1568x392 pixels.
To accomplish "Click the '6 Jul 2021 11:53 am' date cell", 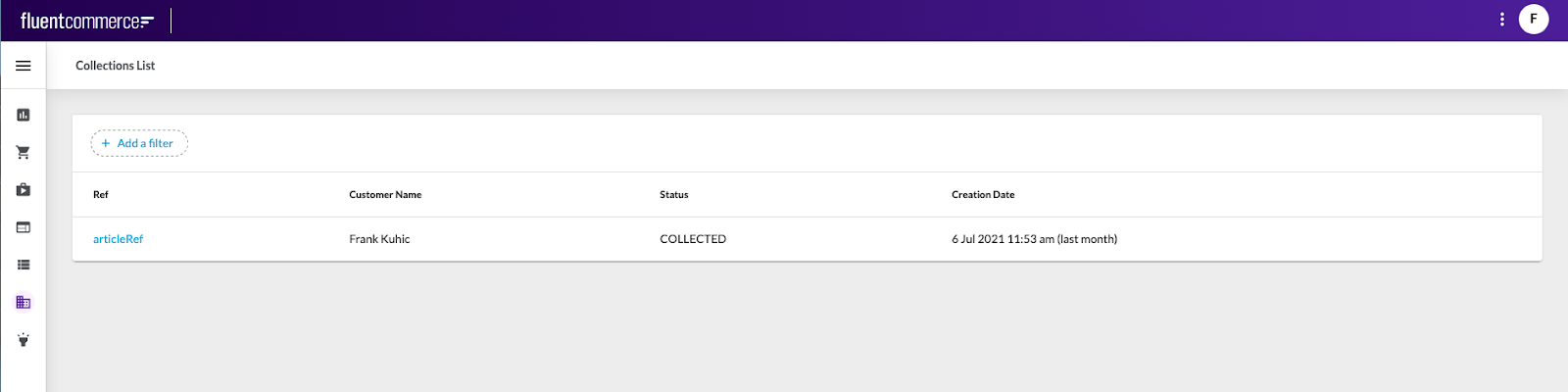I will 1034,239.
